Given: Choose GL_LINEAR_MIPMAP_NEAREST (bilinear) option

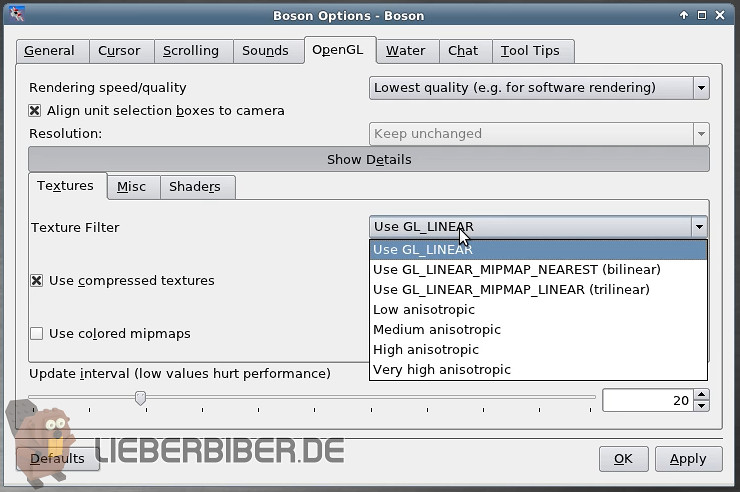Looking at the screenshot, I should coord(538,269).
